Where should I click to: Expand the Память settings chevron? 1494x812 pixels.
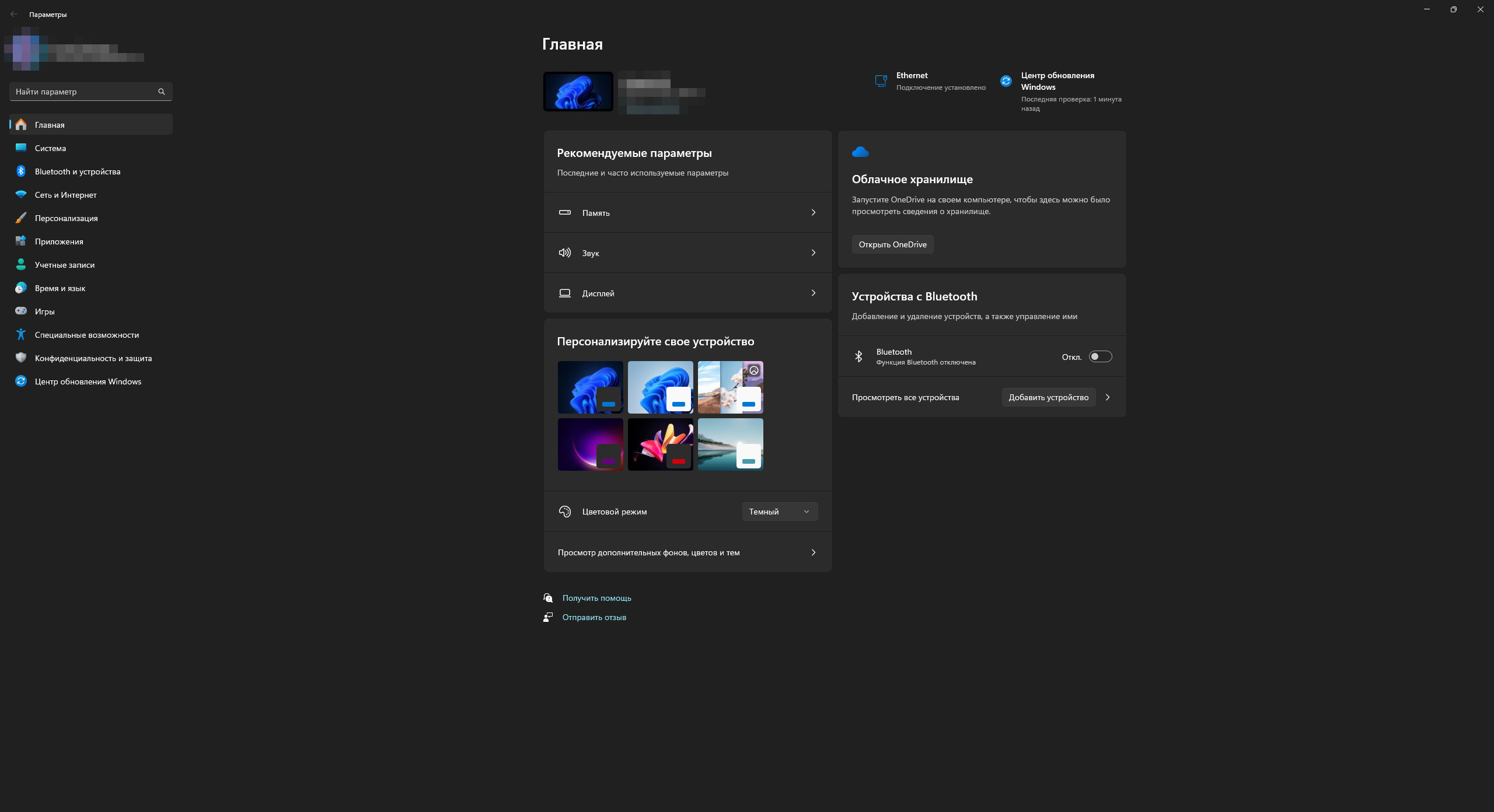click(813, 212)
